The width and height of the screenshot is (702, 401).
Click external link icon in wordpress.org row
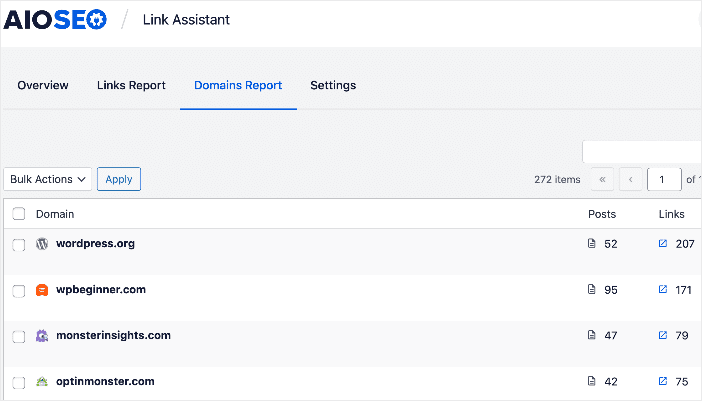pyautogui.click(x=663, y=243)
